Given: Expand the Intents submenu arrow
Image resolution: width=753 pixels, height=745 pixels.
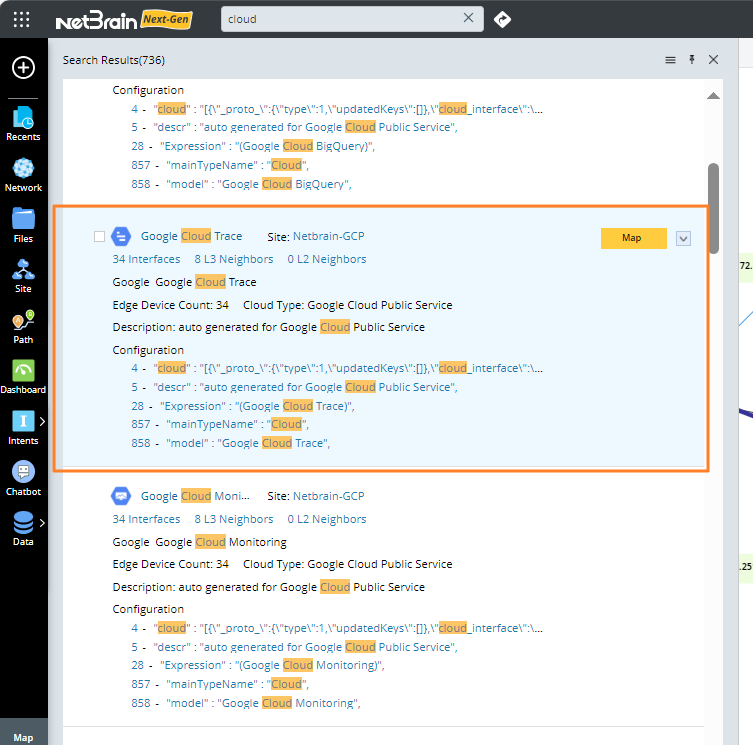Looking at the screenshot, I should [x=42, y=421].
